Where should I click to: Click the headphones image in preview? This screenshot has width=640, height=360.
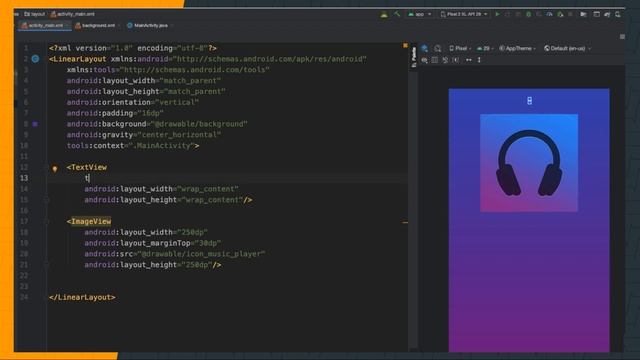tap(529, 163)
